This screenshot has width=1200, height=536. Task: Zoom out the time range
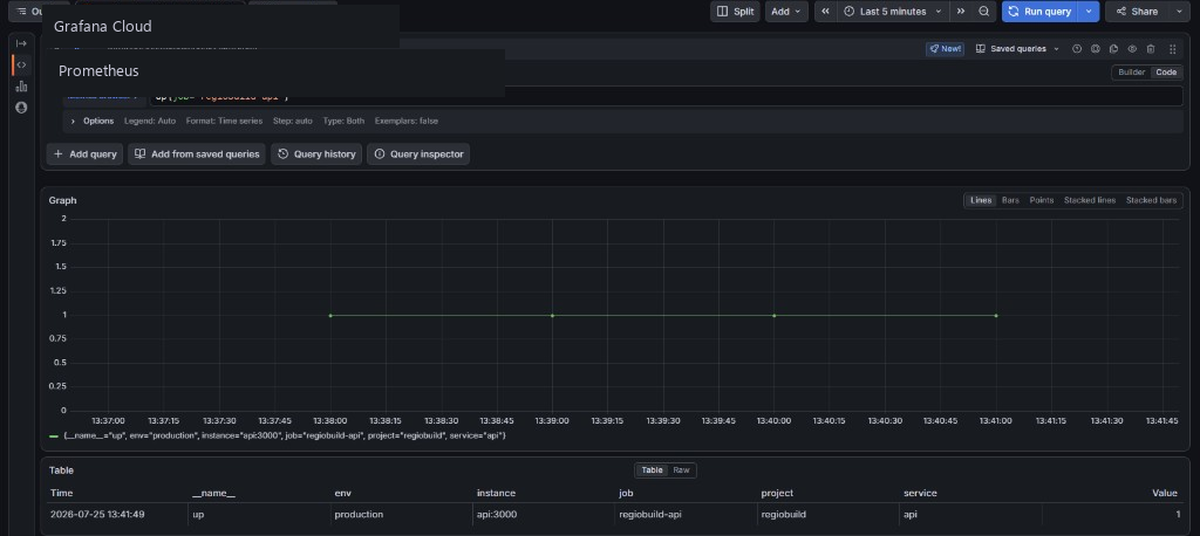(984, 11)
